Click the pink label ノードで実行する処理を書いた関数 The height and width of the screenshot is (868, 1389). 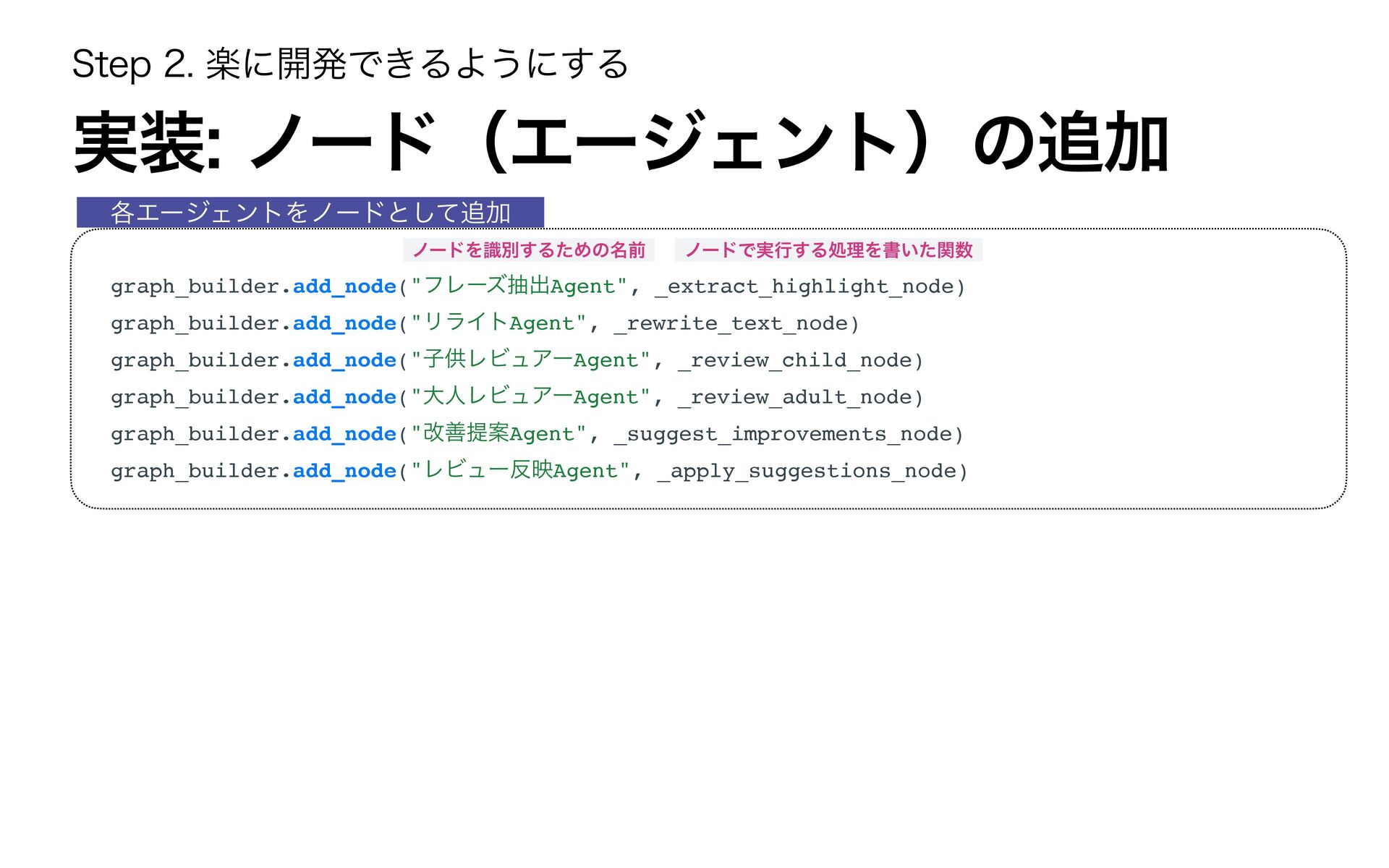coord(828,250)
